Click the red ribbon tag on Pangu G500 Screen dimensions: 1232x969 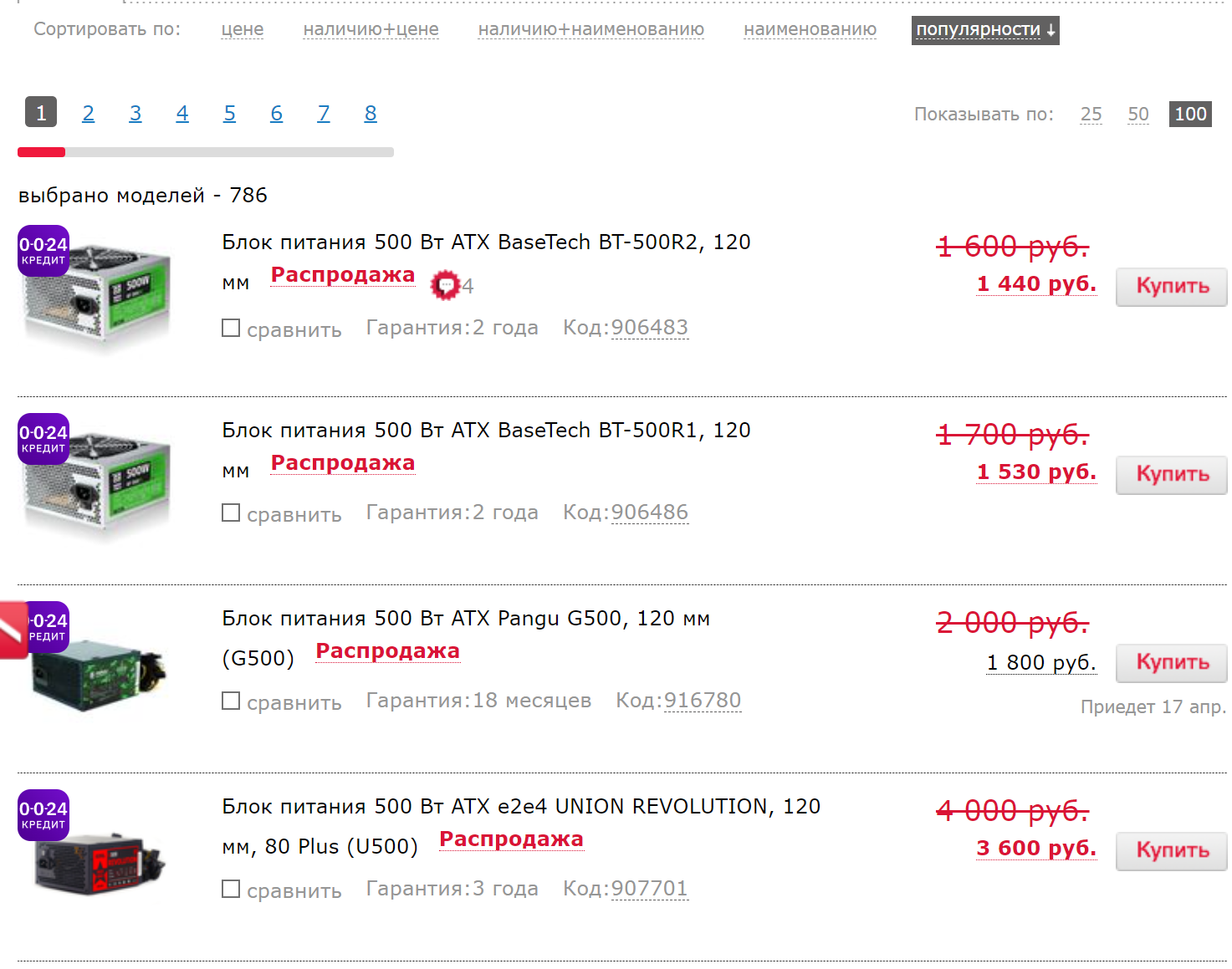pos(13,630)
